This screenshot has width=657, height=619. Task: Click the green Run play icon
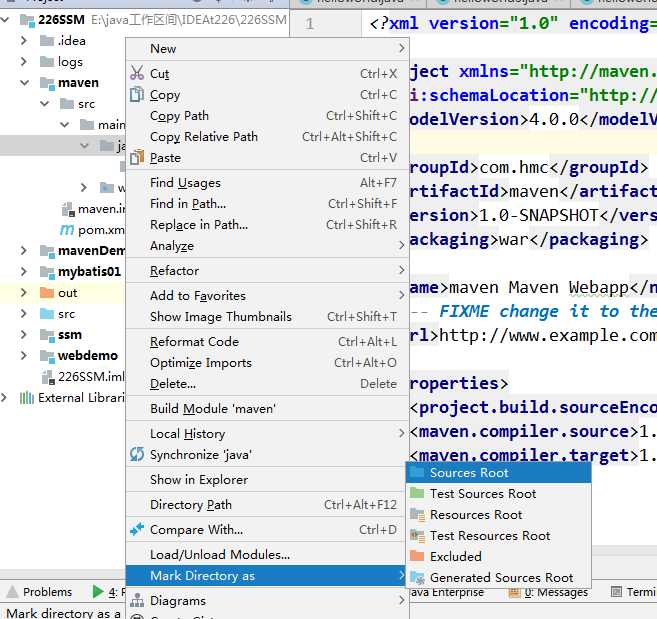[x=98, y=591]
